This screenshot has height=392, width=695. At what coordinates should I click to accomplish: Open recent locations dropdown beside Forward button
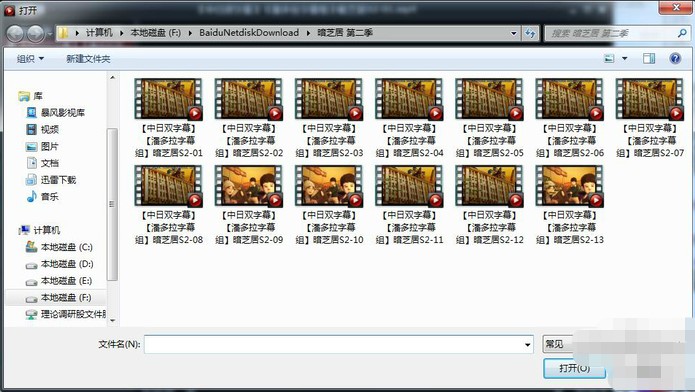click(x=50, y=34)
